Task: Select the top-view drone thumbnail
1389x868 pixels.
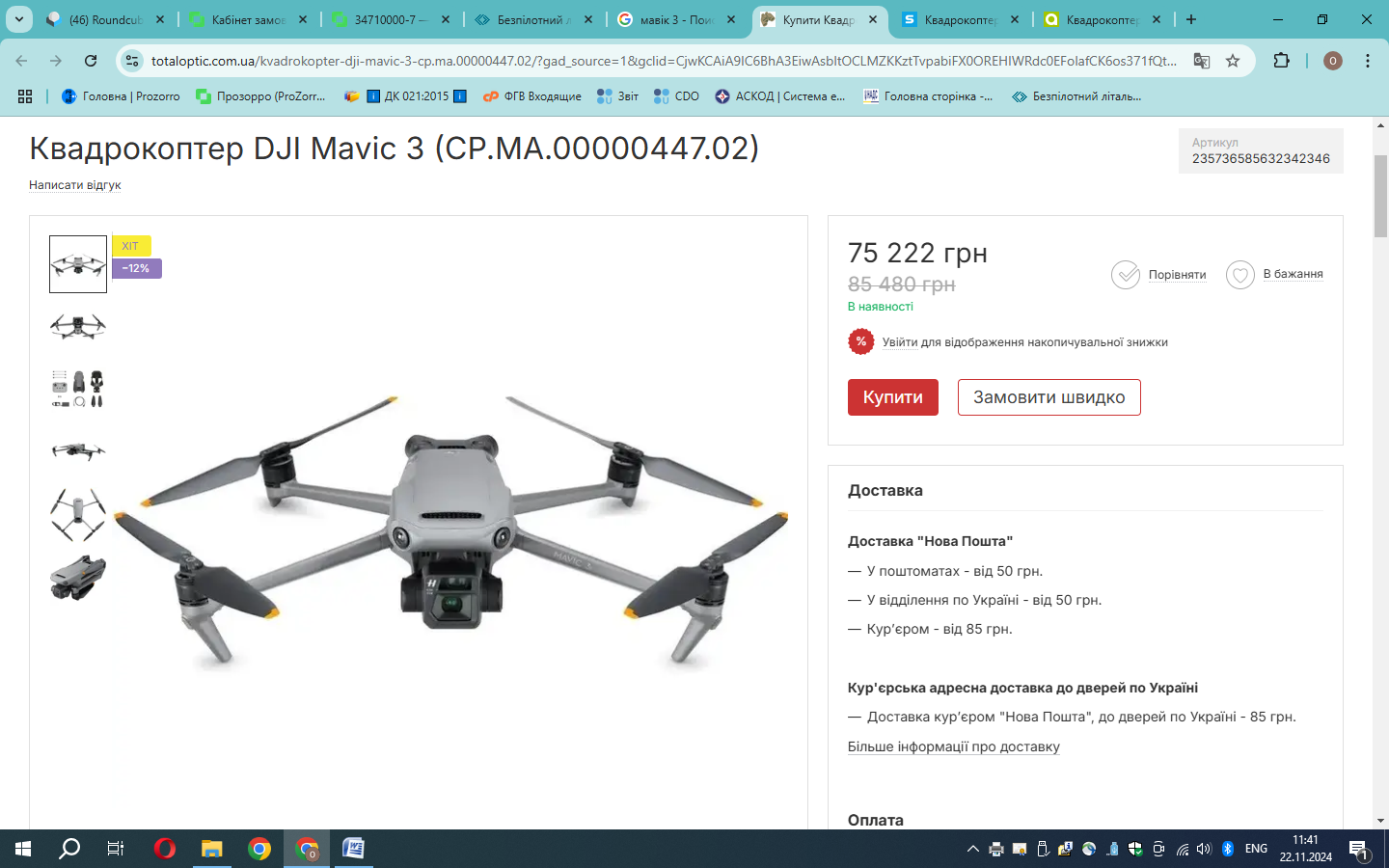Action: pos(78,514)
